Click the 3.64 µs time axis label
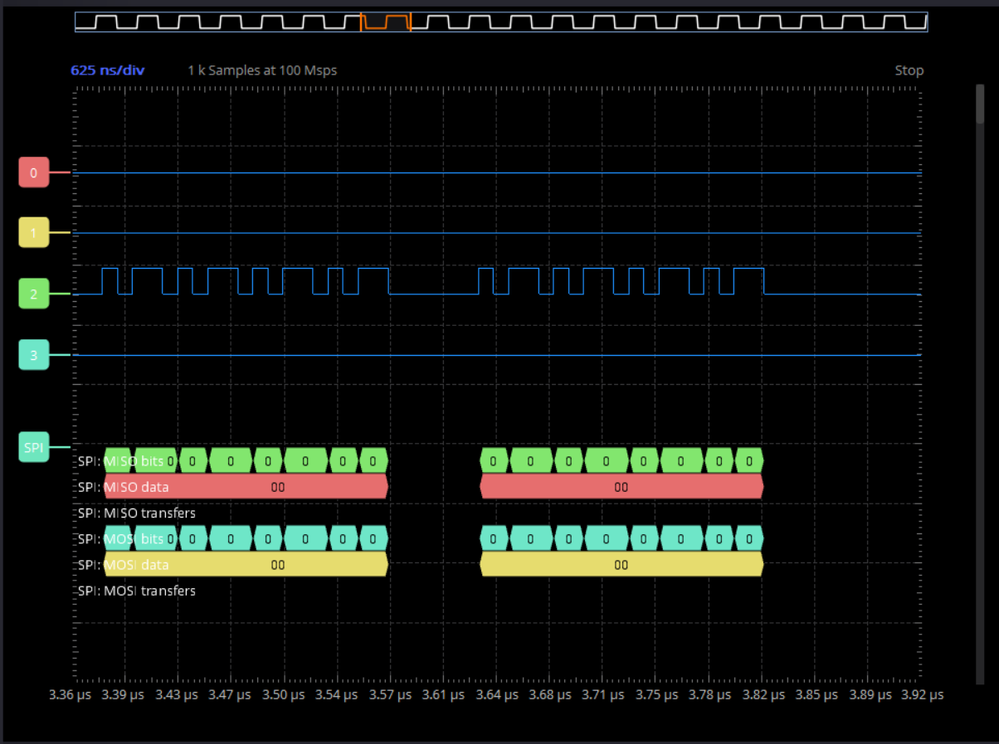 496,694
